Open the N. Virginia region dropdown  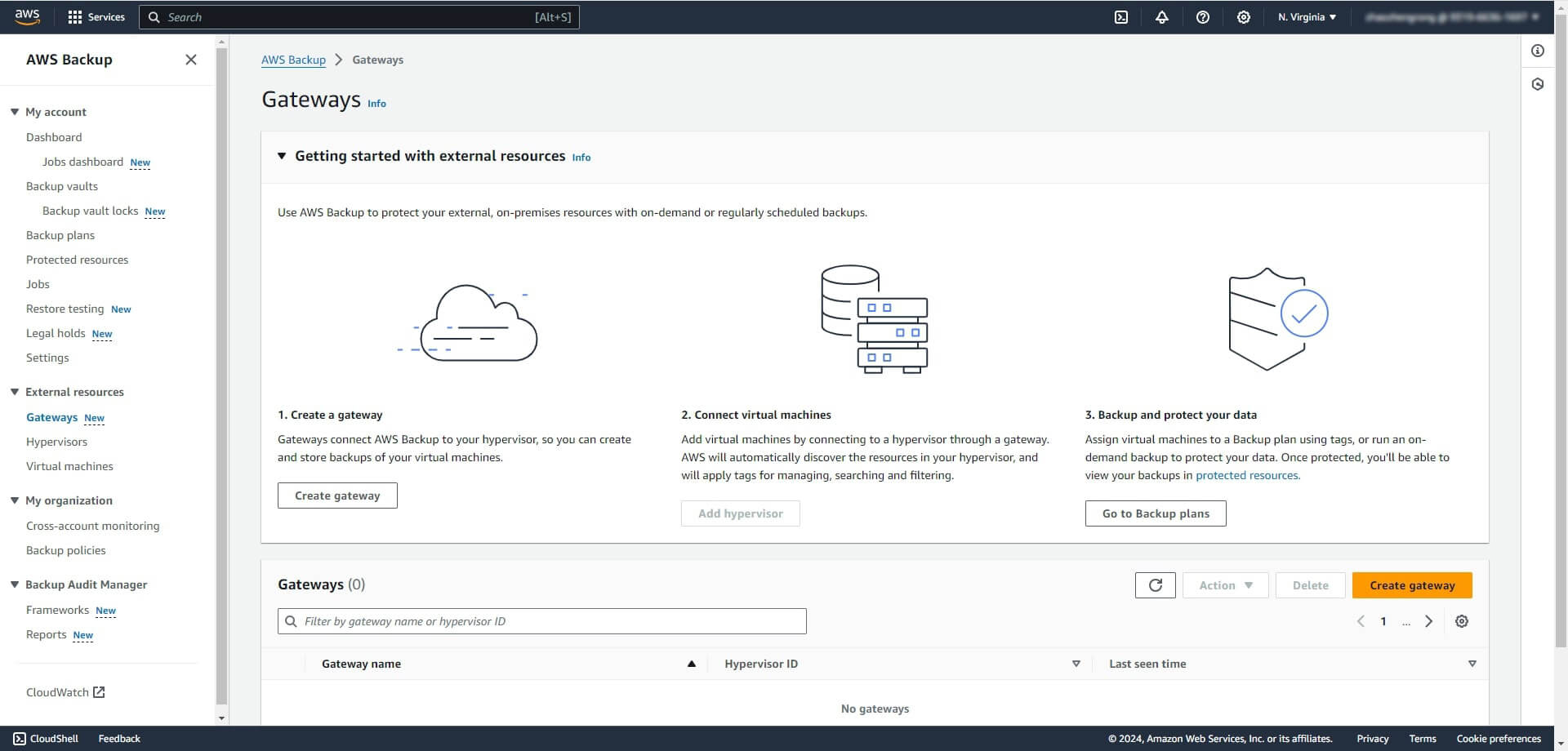[1307, 17]
